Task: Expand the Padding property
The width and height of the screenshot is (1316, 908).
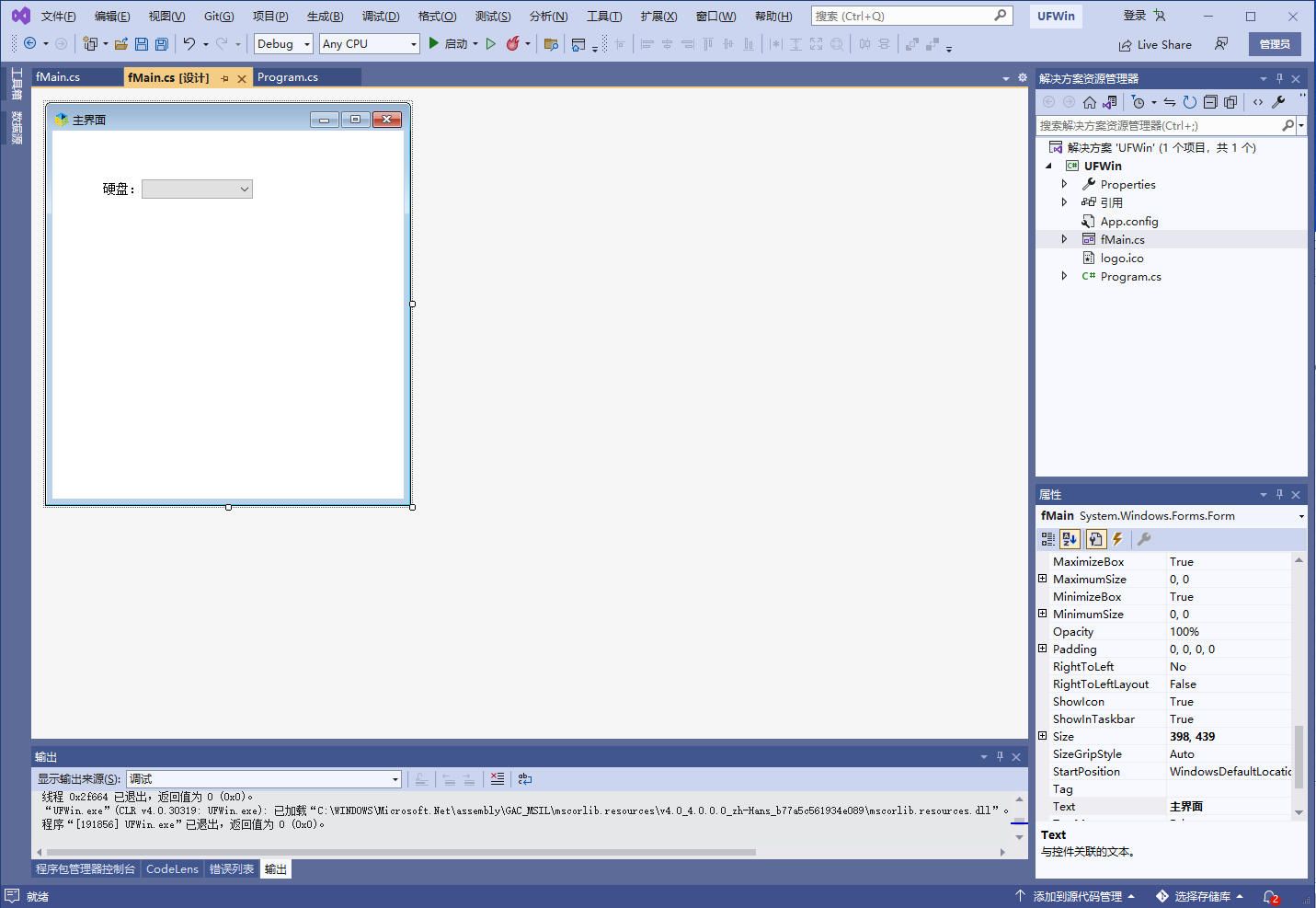Action: 1043,649
